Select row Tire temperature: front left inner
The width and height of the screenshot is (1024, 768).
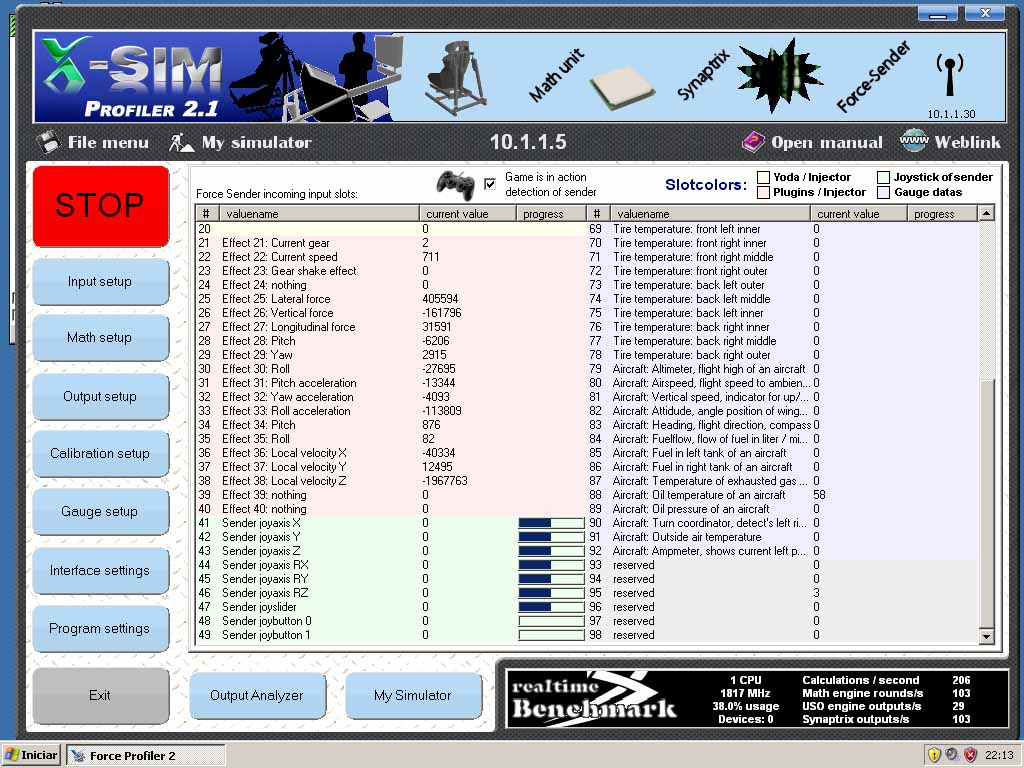[x=782, y=229]
